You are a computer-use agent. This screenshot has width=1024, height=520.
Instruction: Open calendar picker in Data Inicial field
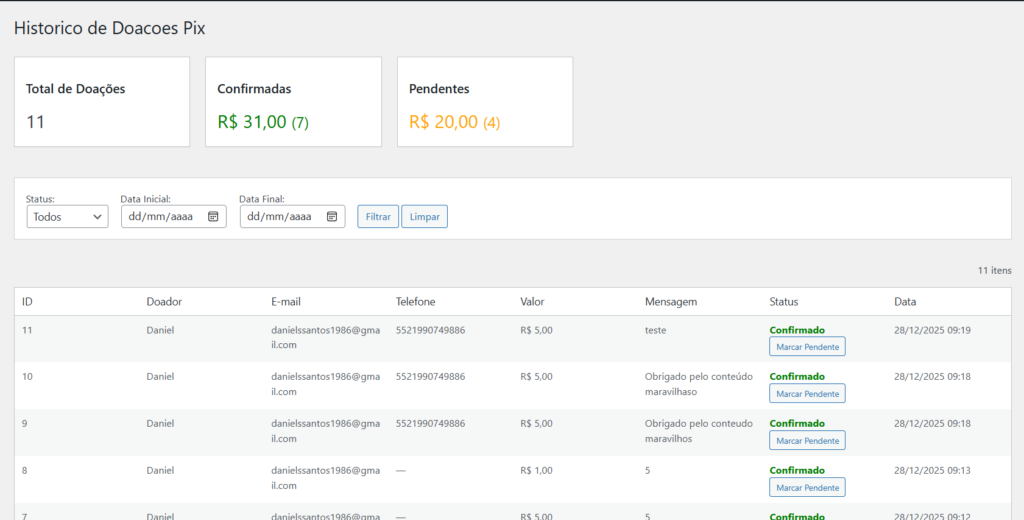213,216
